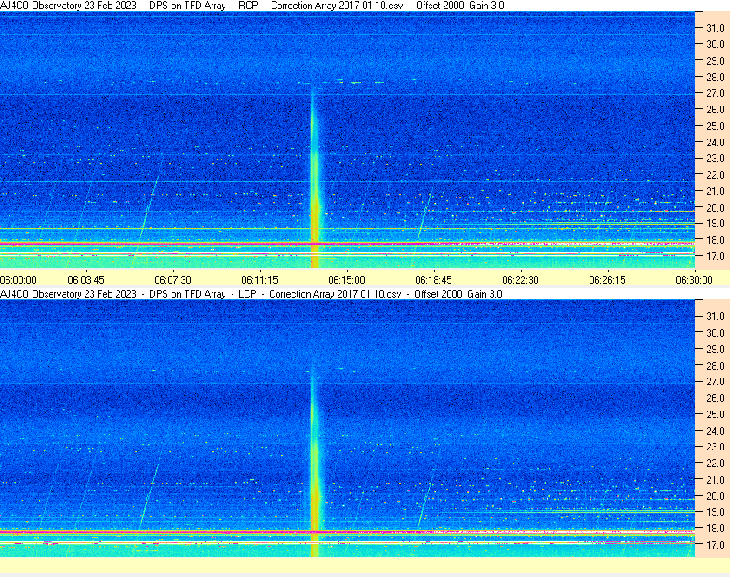The image size is (730, 577).
Task: Click the magenta 18 MHz band in LCP plot
Action: click(347, 532)
